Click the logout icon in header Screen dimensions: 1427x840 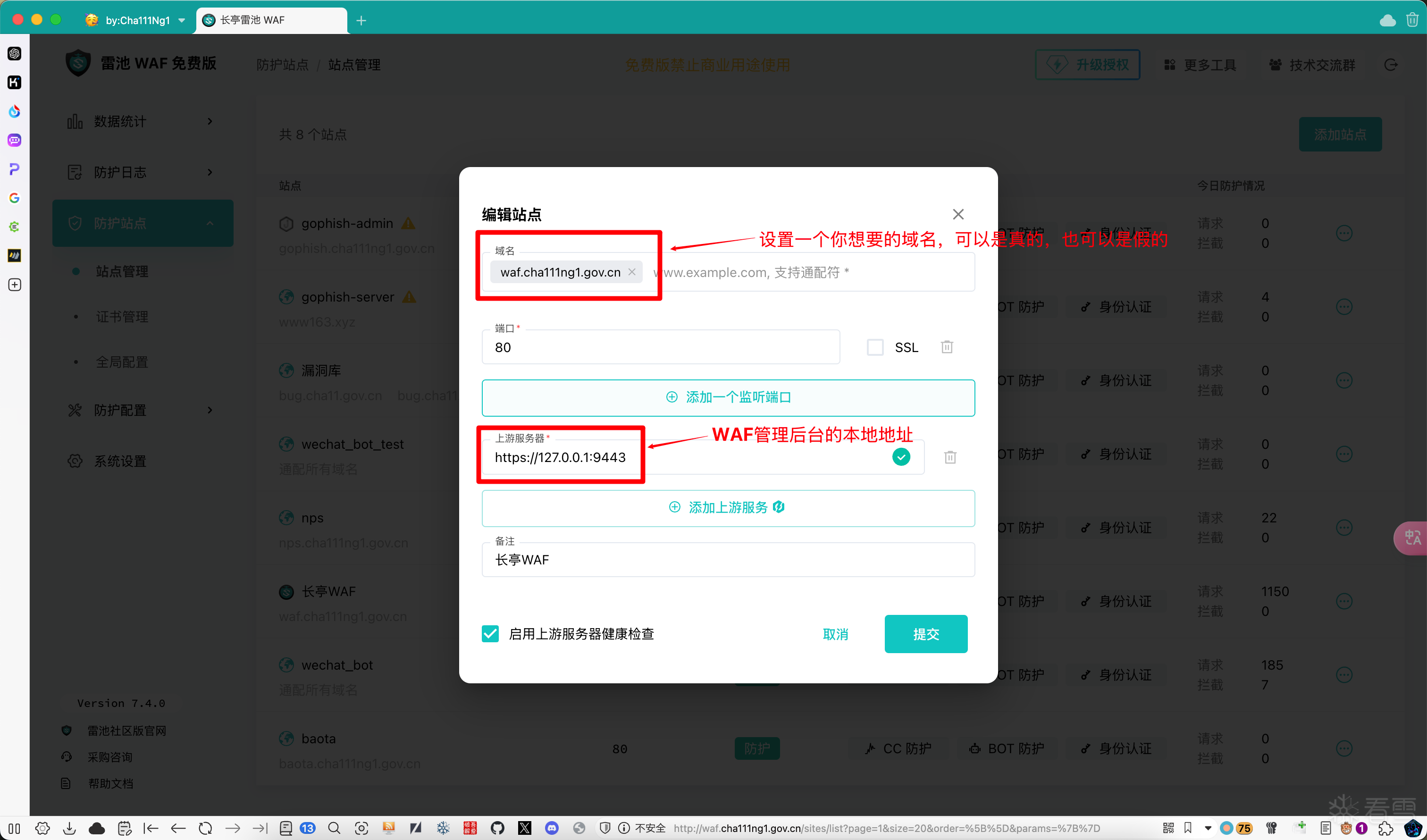[1391, 65]
